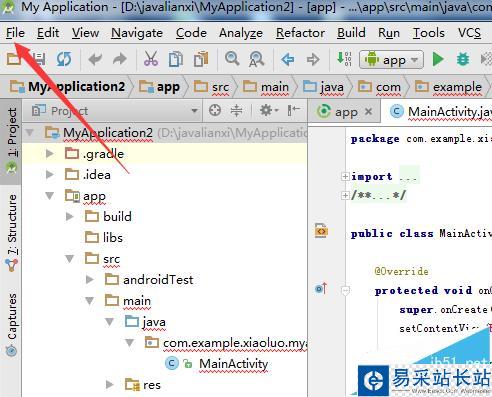Click the Paste clipboard icon
Viewport: 492px width, 397px height.
click(201, 59)
